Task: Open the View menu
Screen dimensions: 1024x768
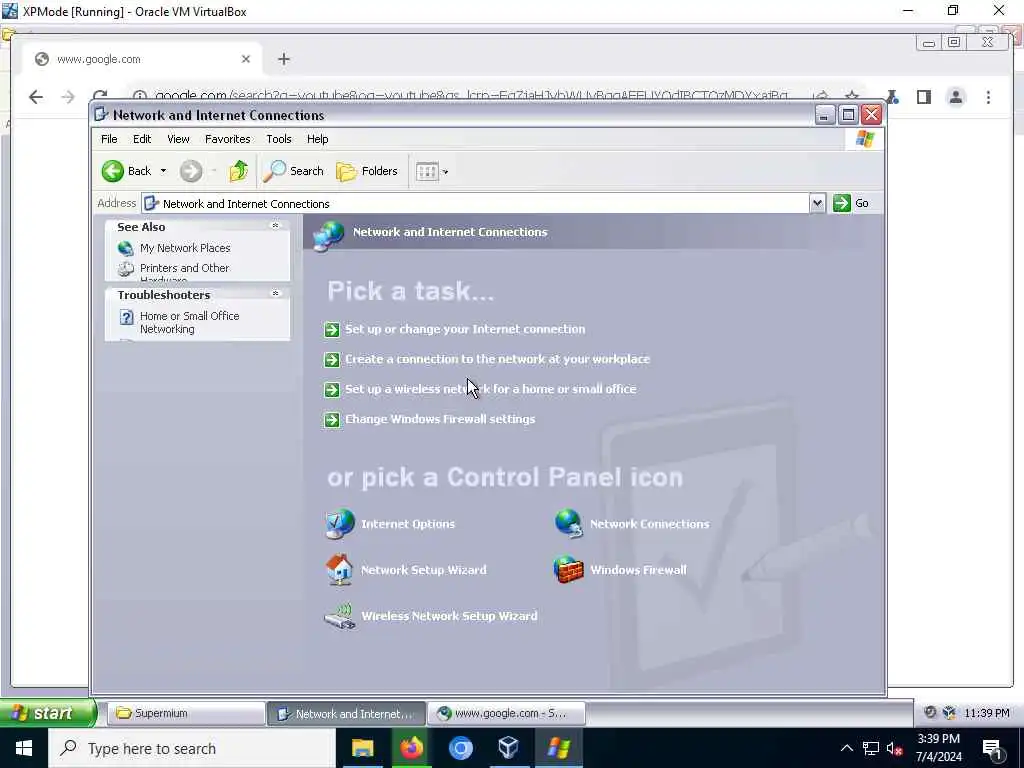Action: [178, 139]
